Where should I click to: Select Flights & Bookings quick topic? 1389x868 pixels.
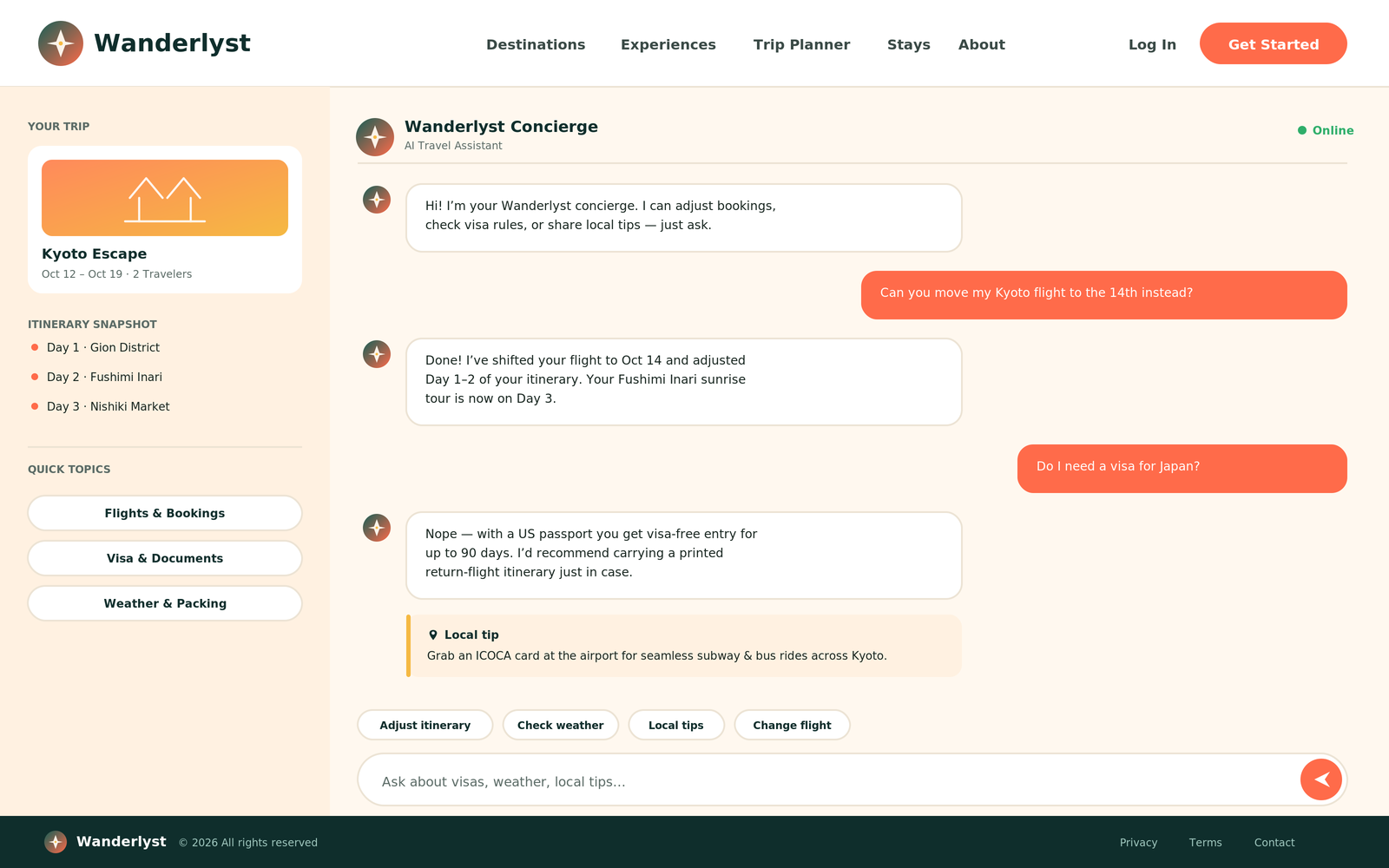[165, 513]
